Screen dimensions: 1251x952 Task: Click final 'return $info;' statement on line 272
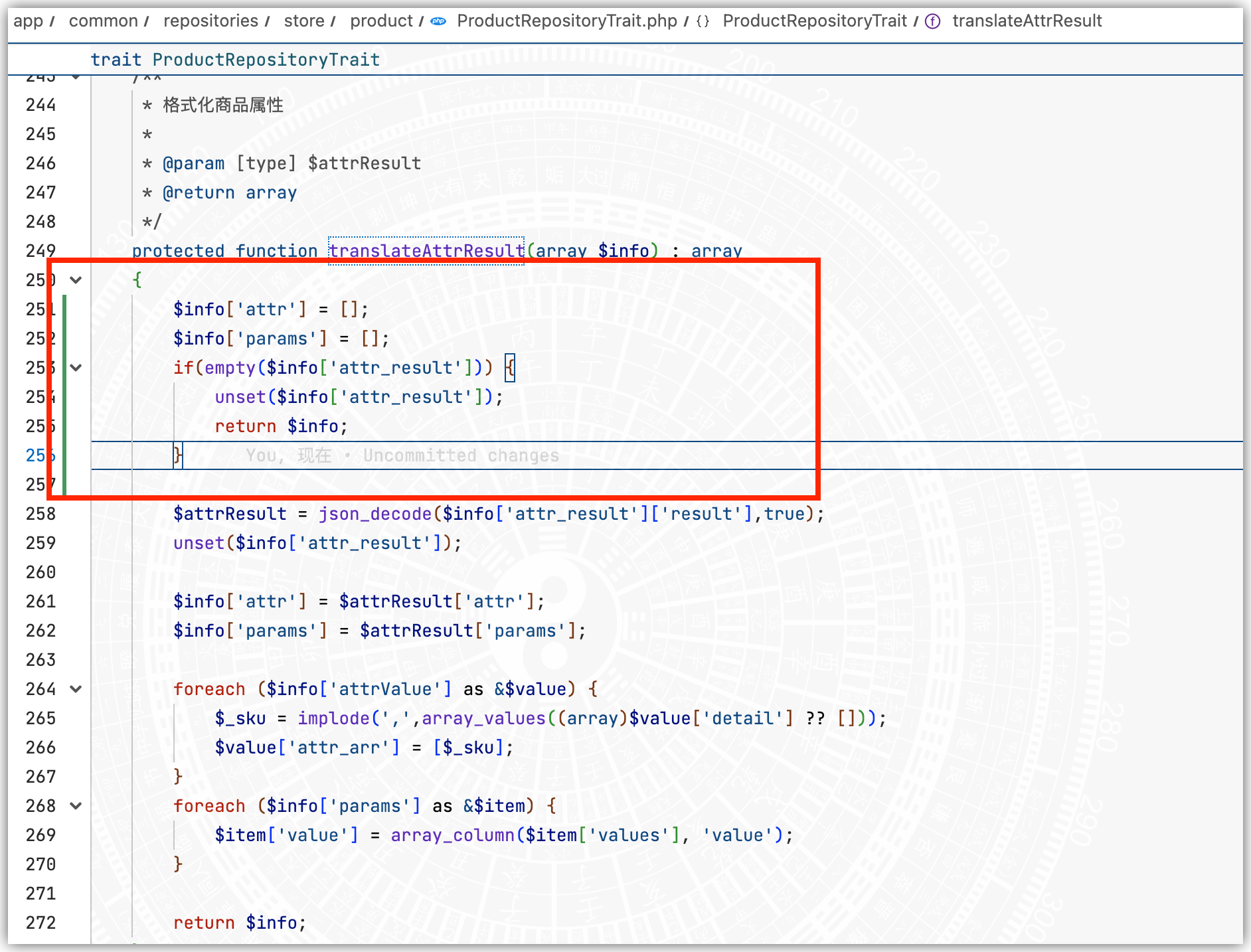pyautogui.click(x=240, y=923)
